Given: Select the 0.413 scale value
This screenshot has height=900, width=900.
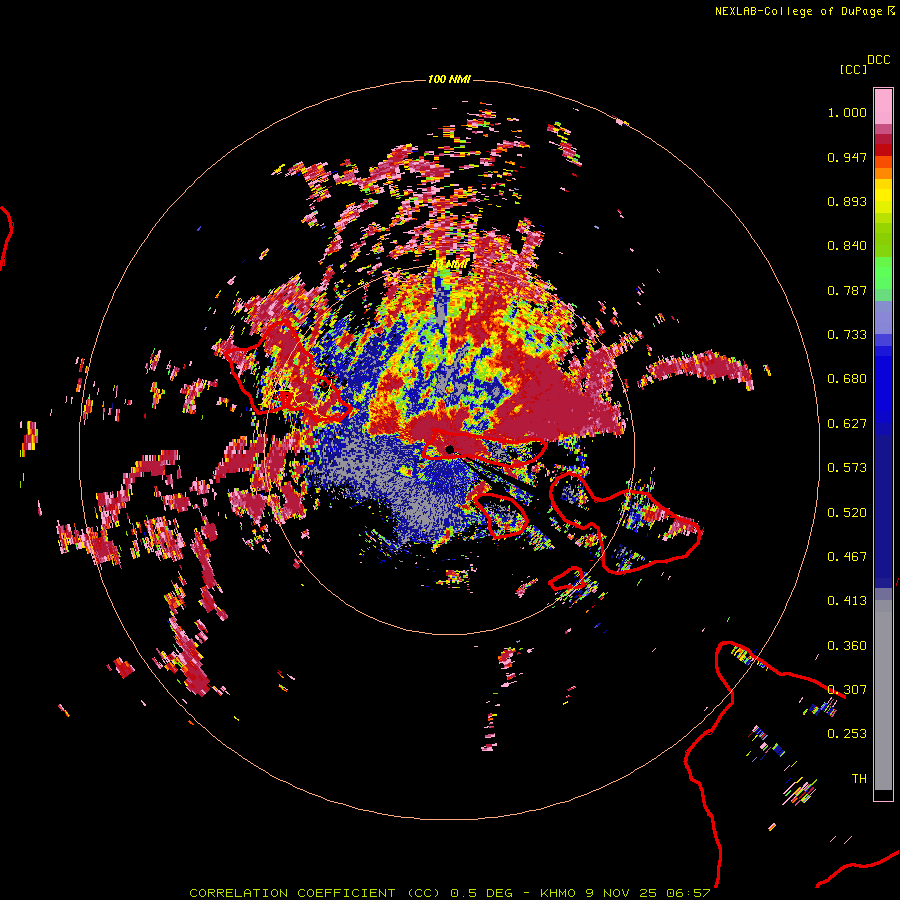Looking at the screenshot, I should coord(847,601).
